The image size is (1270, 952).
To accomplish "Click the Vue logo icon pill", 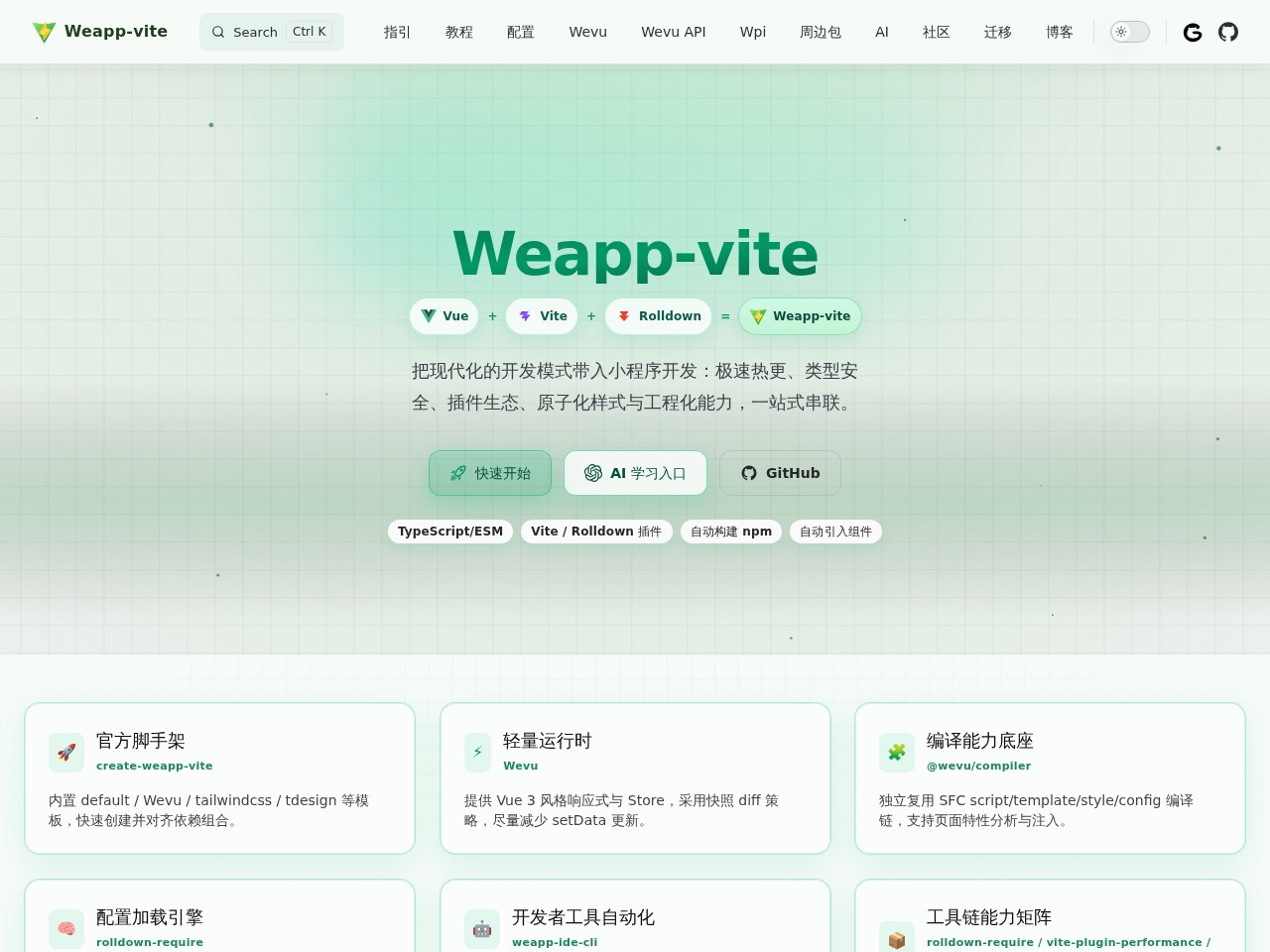I will [x=444, y=316].
